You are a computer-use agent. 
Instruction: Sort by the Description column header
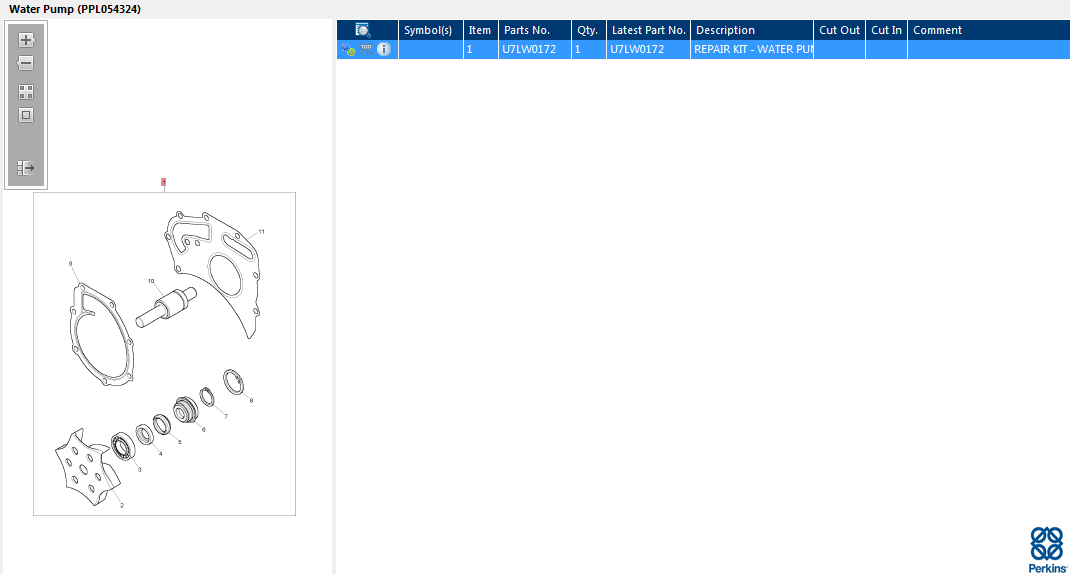tap(752, 30)
